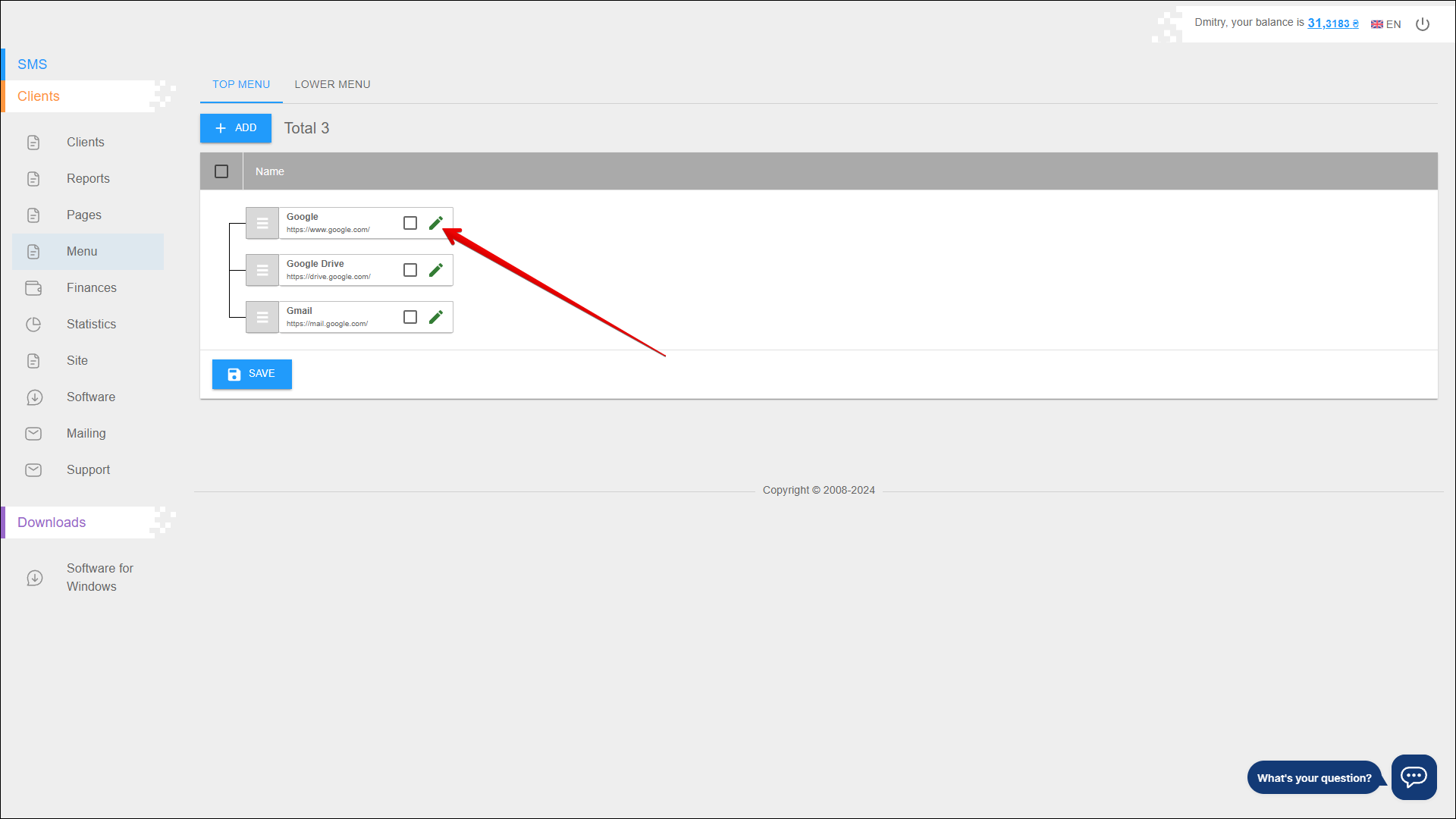Click the Statistics pie chart icon
Screen dimensions: 1456x819
33,325
